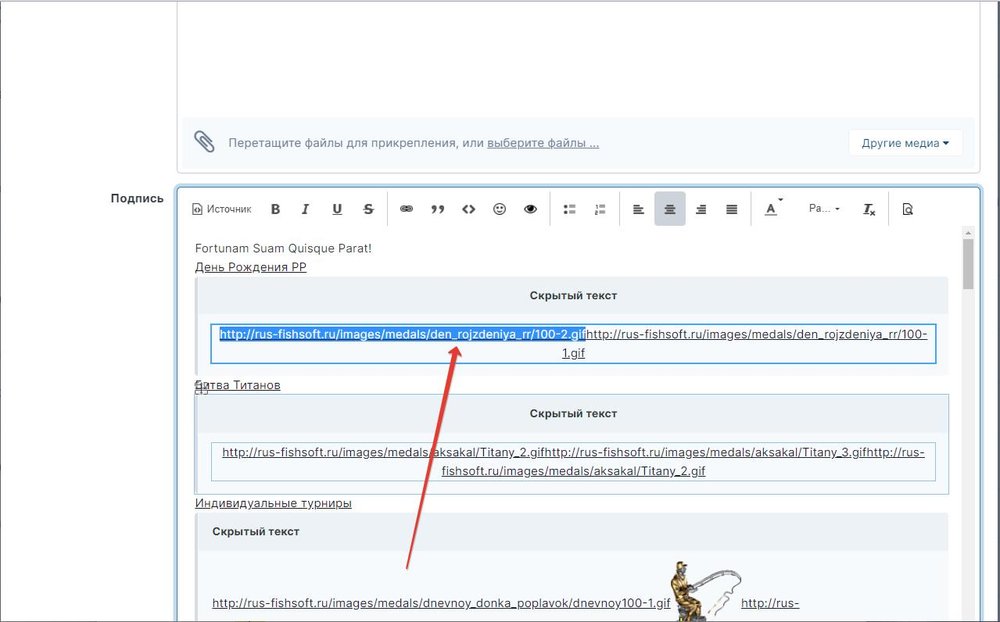Toggle underline text formatting

coord(337,209)
